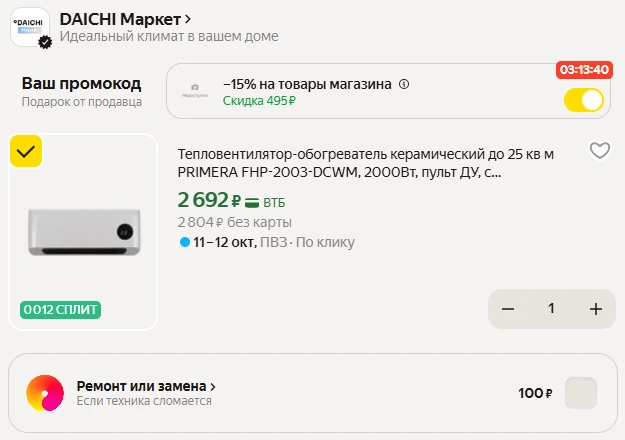
Task: Click the quantity value field showing 1
Action: [551, 308]
